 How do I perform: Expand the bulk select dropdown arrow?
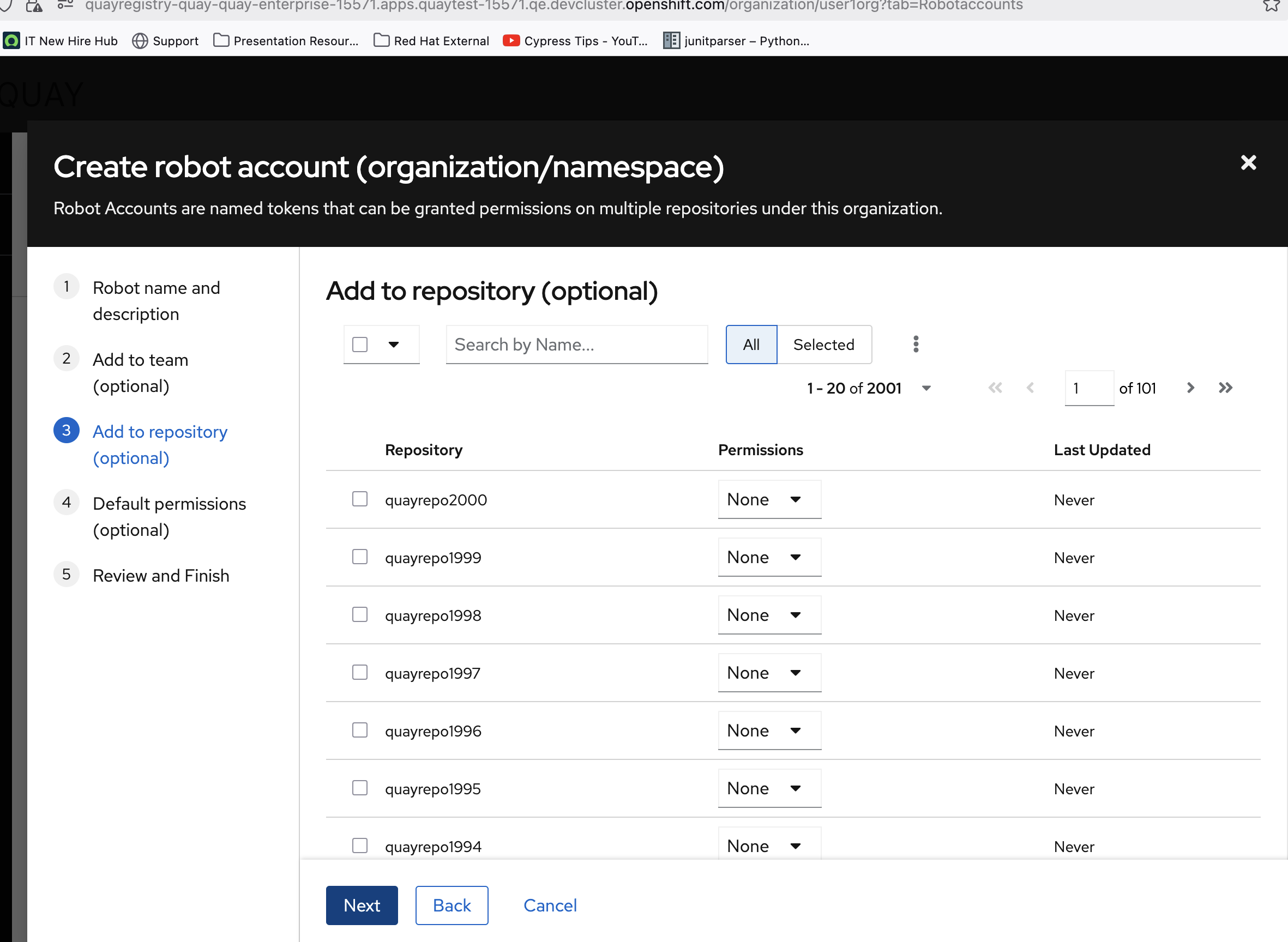394,345
